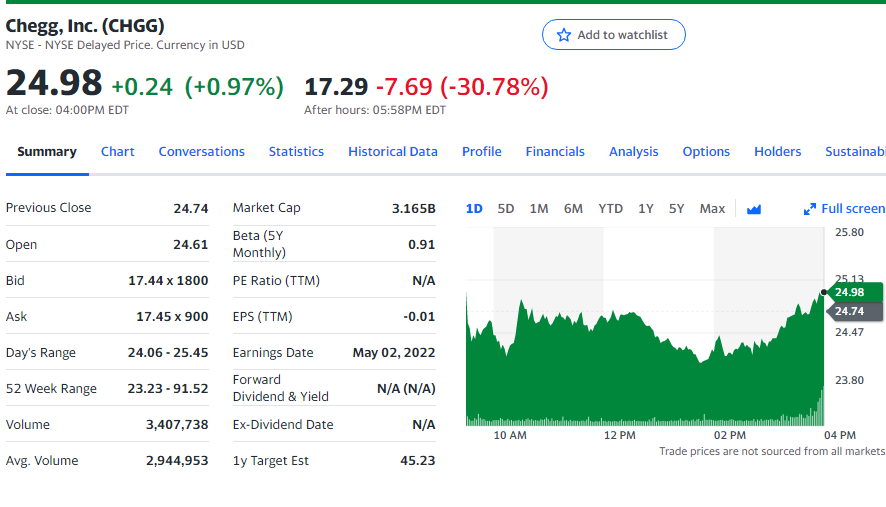Set chart range to 6M
Viewport: 886px width, 507px height.
[573, 209]
